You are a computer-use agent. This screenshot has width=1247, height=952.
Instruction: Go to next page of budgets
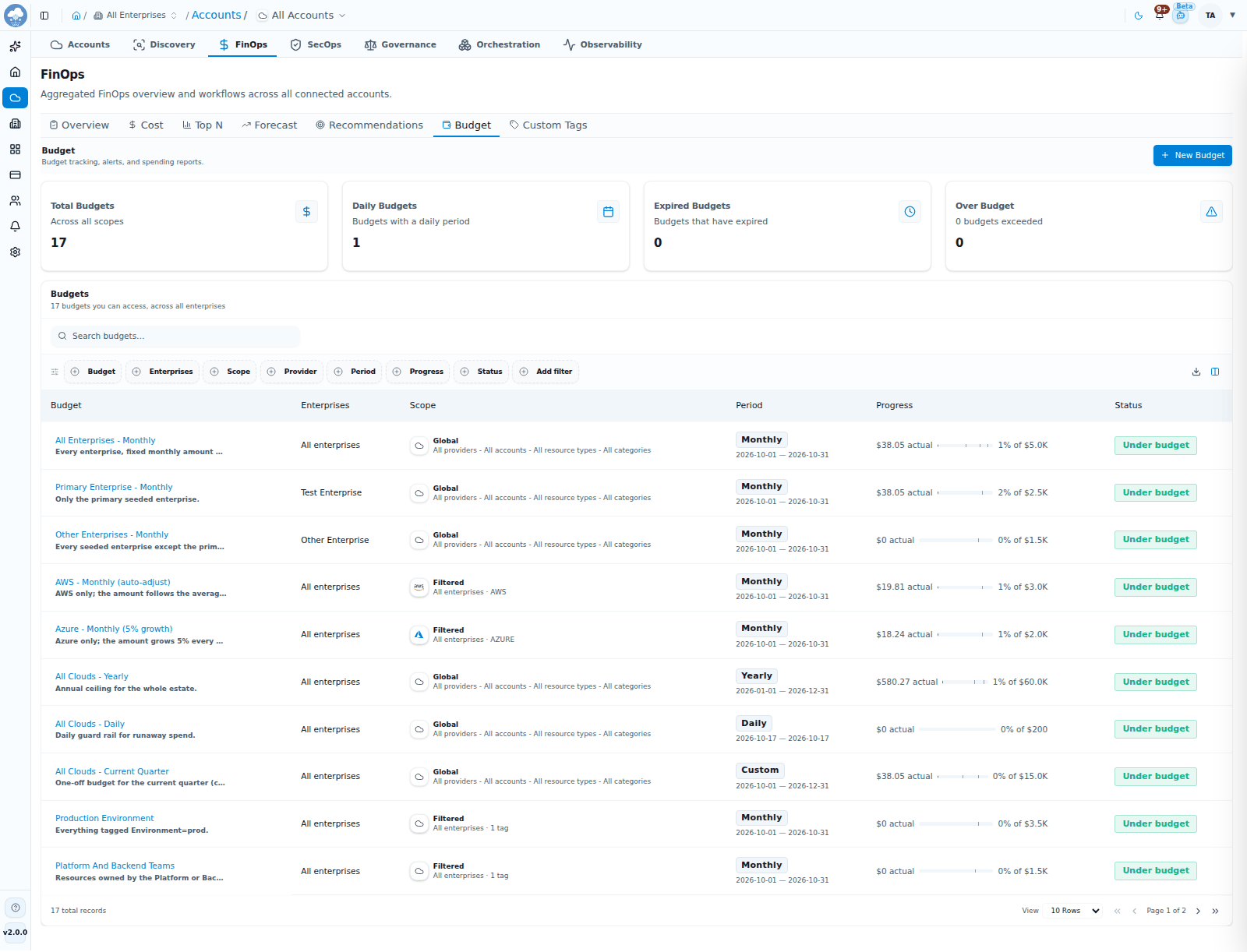tap(1198, 911)
